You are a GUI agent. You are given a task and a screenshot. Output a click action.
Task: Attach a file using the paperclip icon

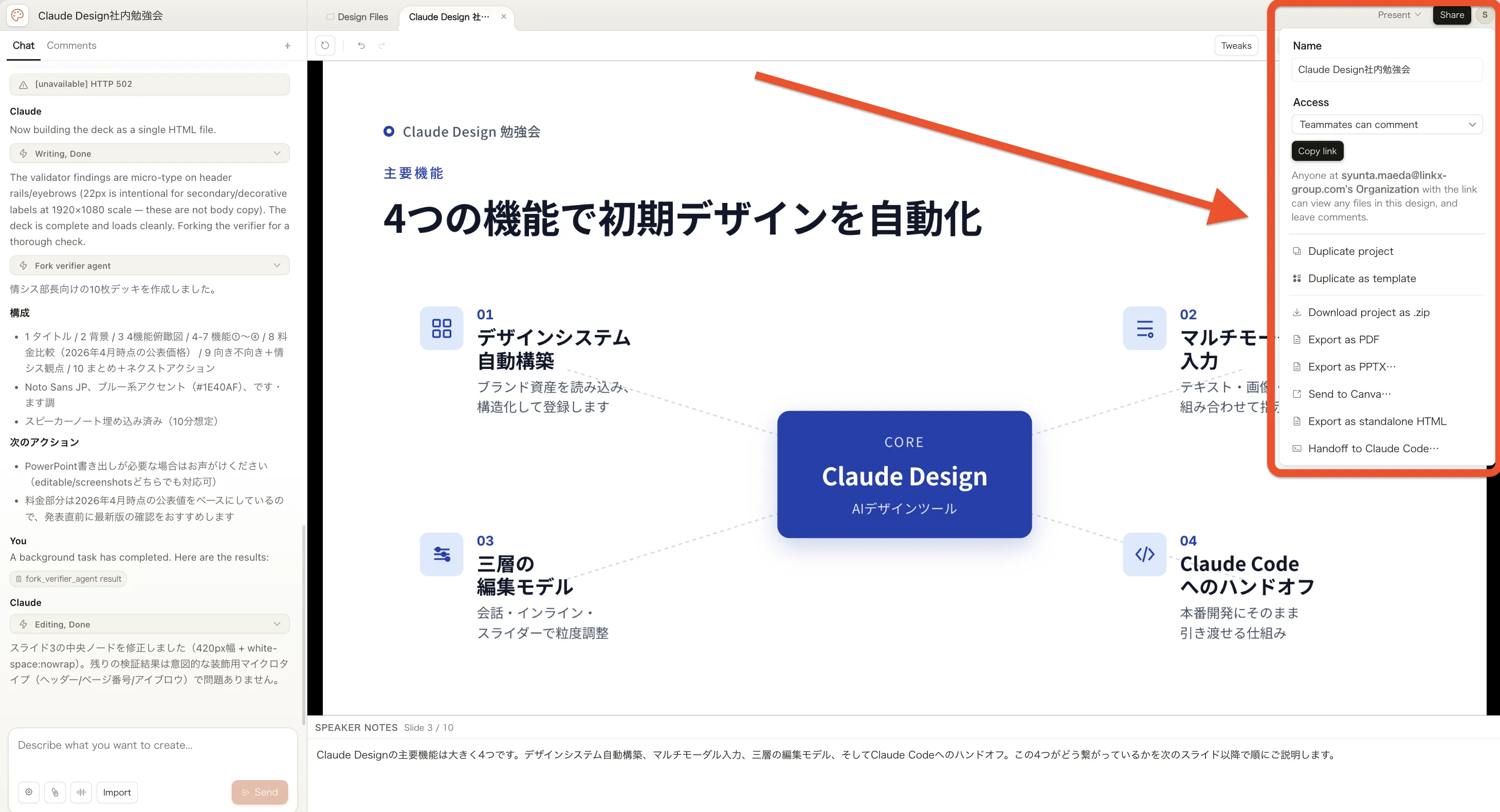(x=54, y=792)
